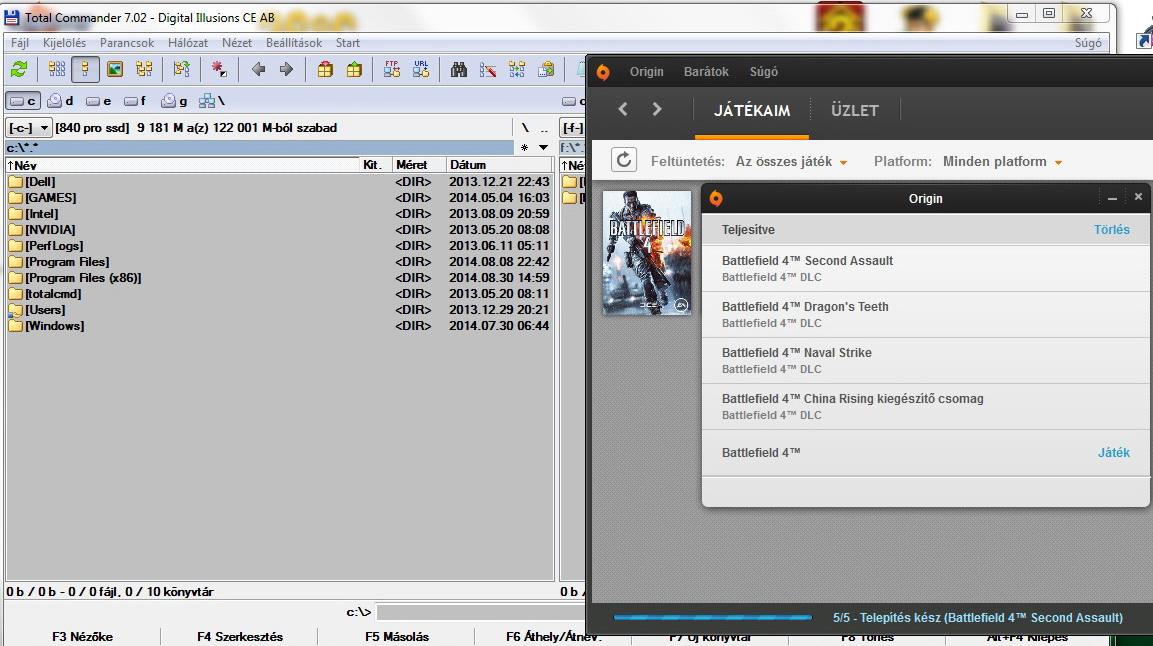Viewport: 1153px width, 646px height.
Task: Go back with the left arrow icon in Total Commander
Action: [x=258, y=69]
